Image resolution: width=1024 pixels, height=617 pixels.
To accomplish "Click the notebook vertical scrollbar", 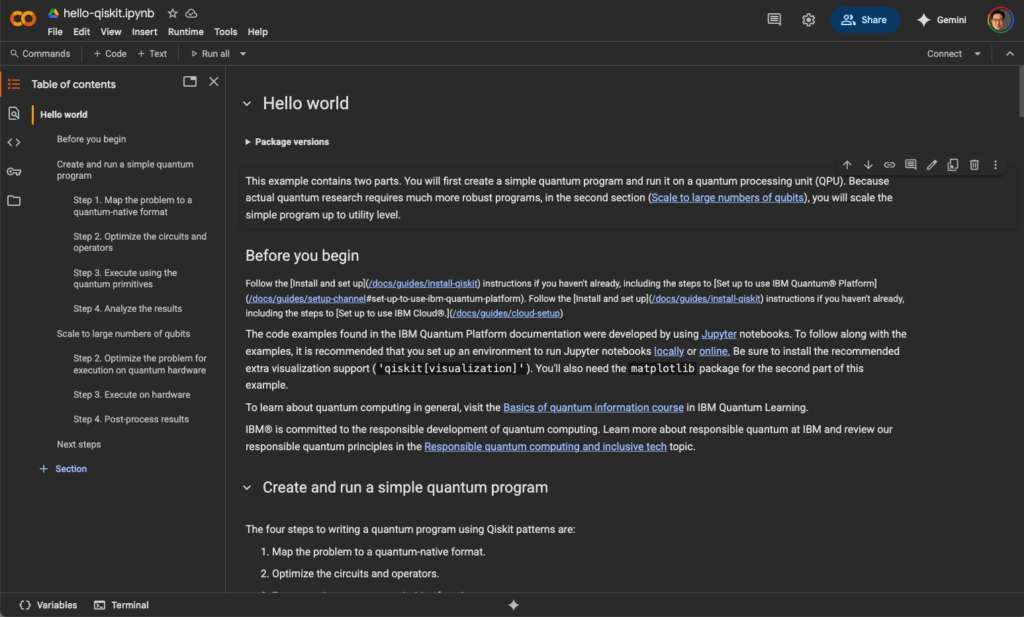I will pyautogui.click(x=1019, y=91).
